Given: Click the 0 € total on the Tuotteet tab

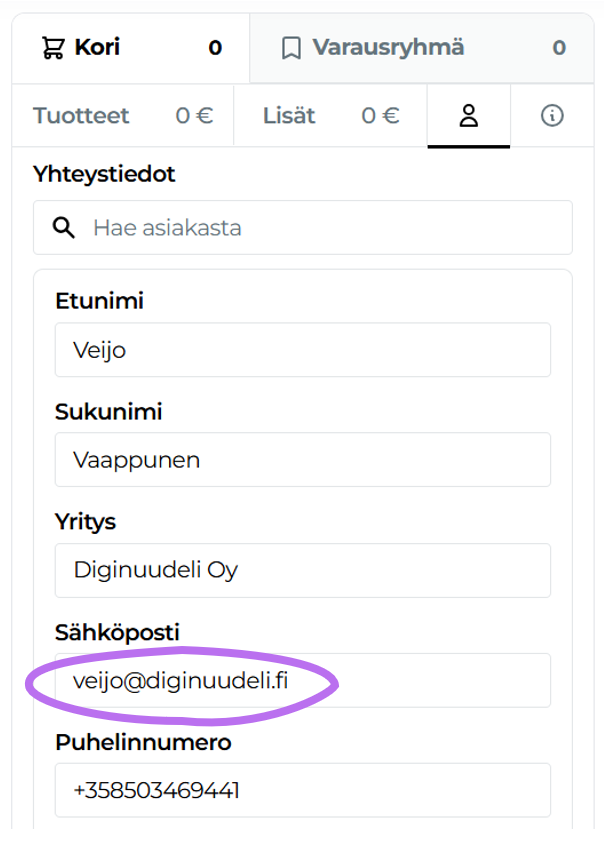Looking at the screenshot, I should tap(193, 115).
